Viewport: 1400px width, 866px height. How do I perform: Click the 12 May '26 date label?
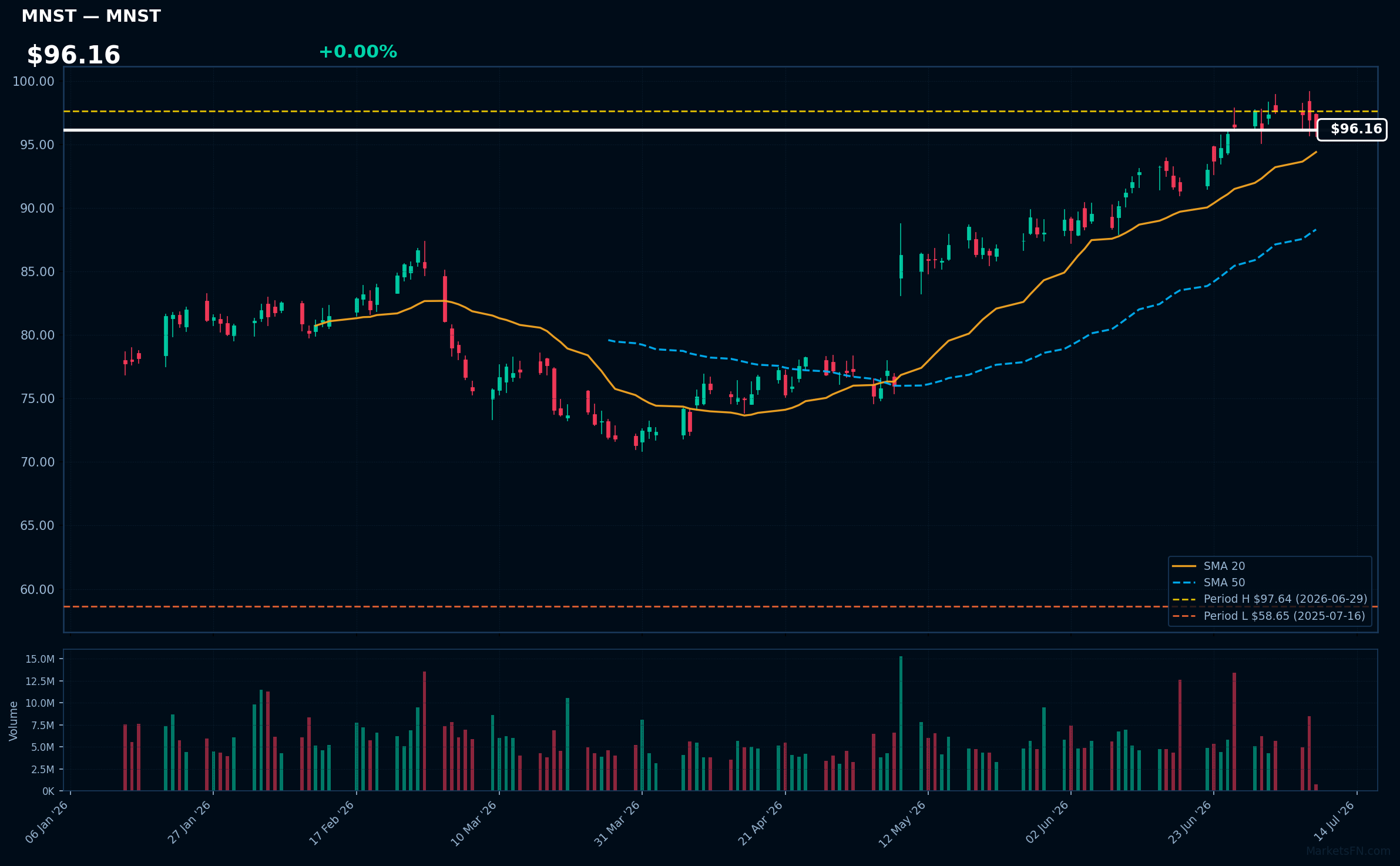coord(902,824)
